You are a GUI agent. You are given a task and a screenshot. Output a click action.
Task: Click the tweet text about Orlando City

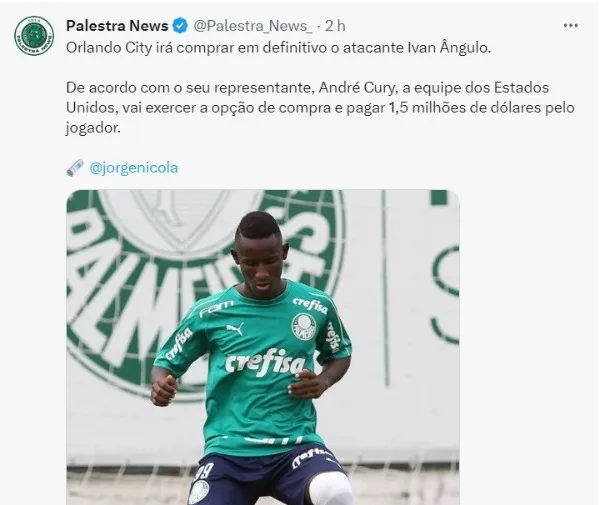[x=278, y=48]
